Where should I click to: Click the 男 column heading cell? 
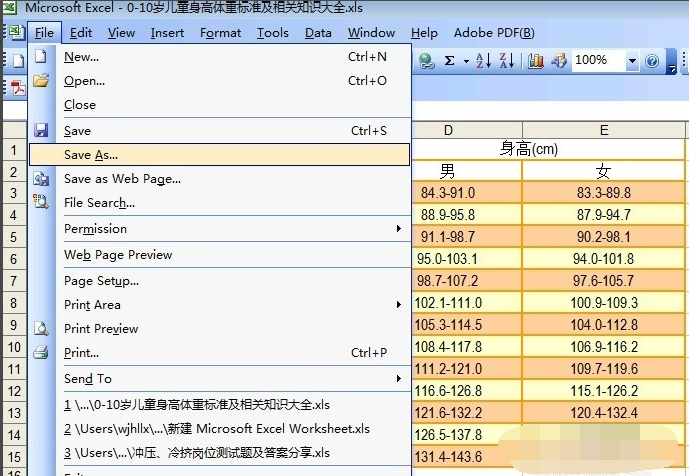(467, 171)
